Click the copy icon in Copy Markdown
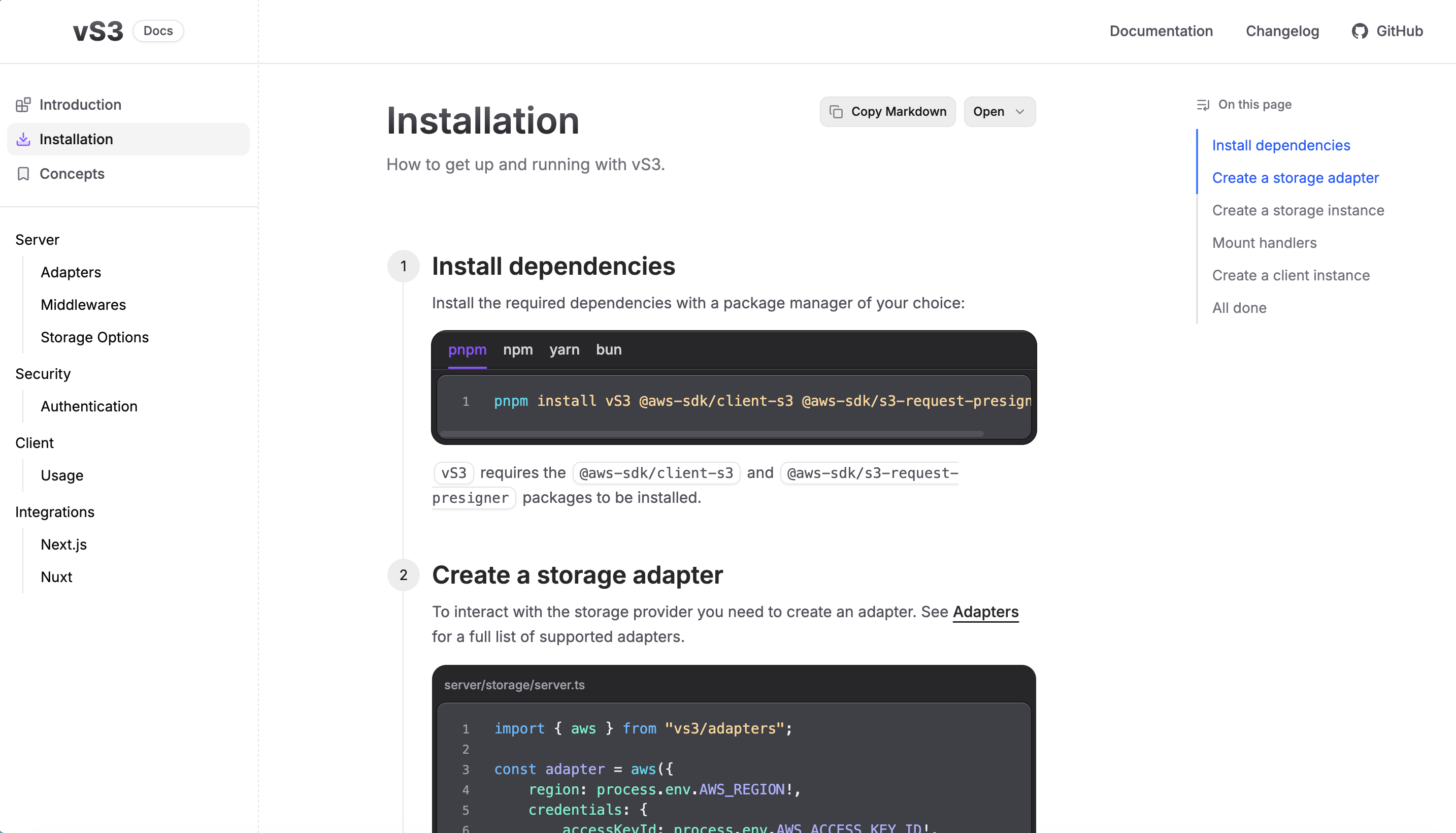The width and height of the screenshot is (1456, 833). point(836,112)
